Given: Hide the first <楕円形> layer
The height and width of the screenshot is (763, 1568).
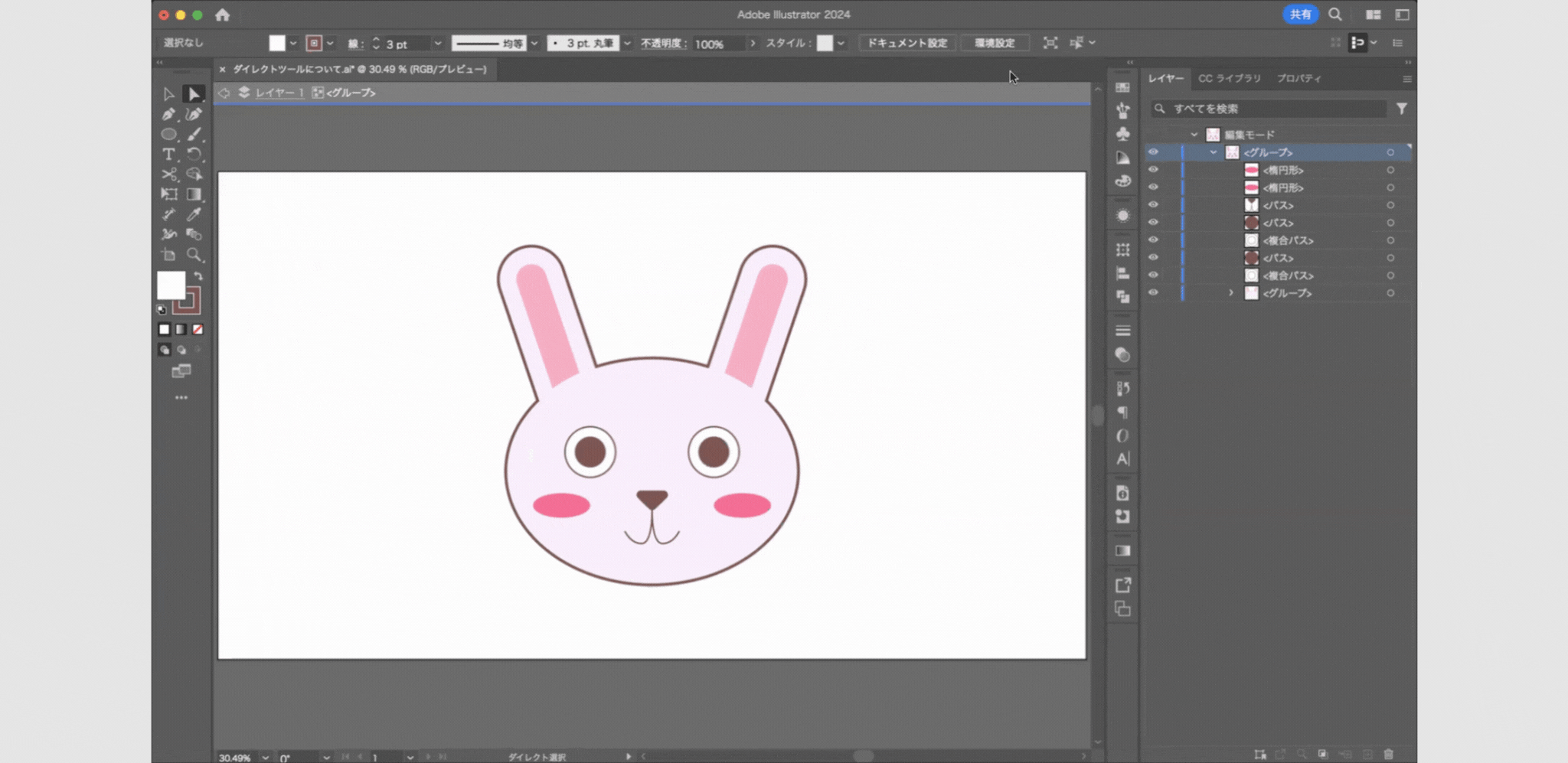Looking at the screenshot, I should 1153,170.
